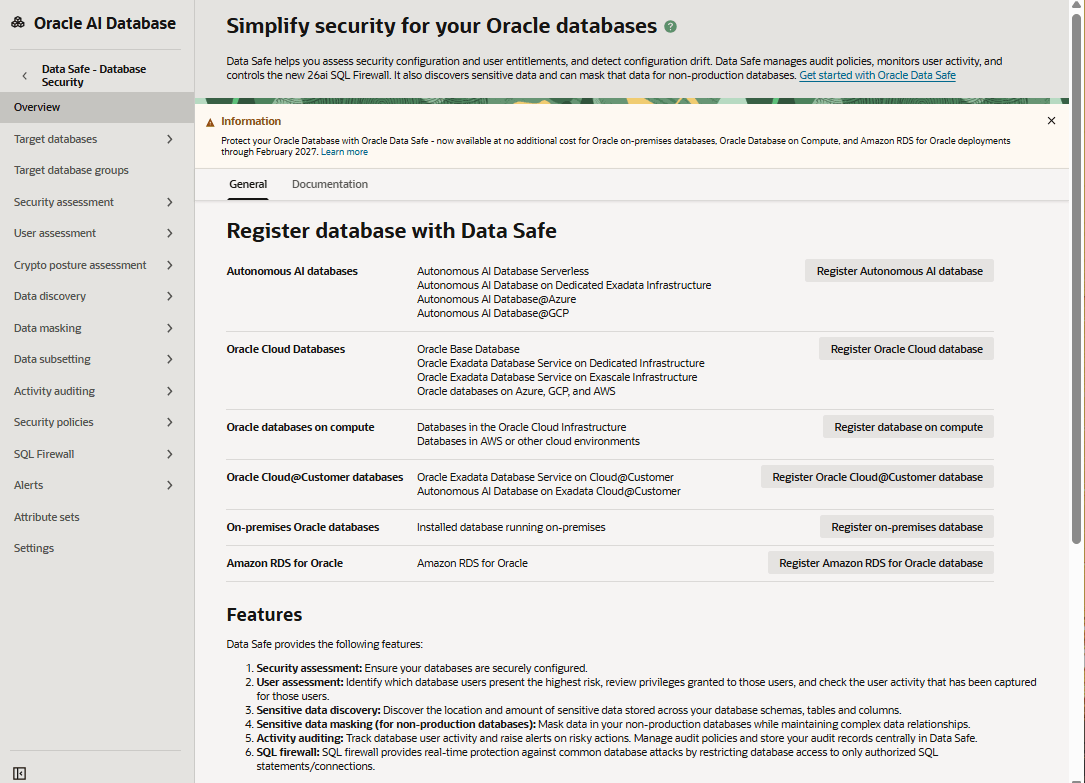1085x783 pixels.
Task: Expand the Alerts chevron
Action: [170, 485]
